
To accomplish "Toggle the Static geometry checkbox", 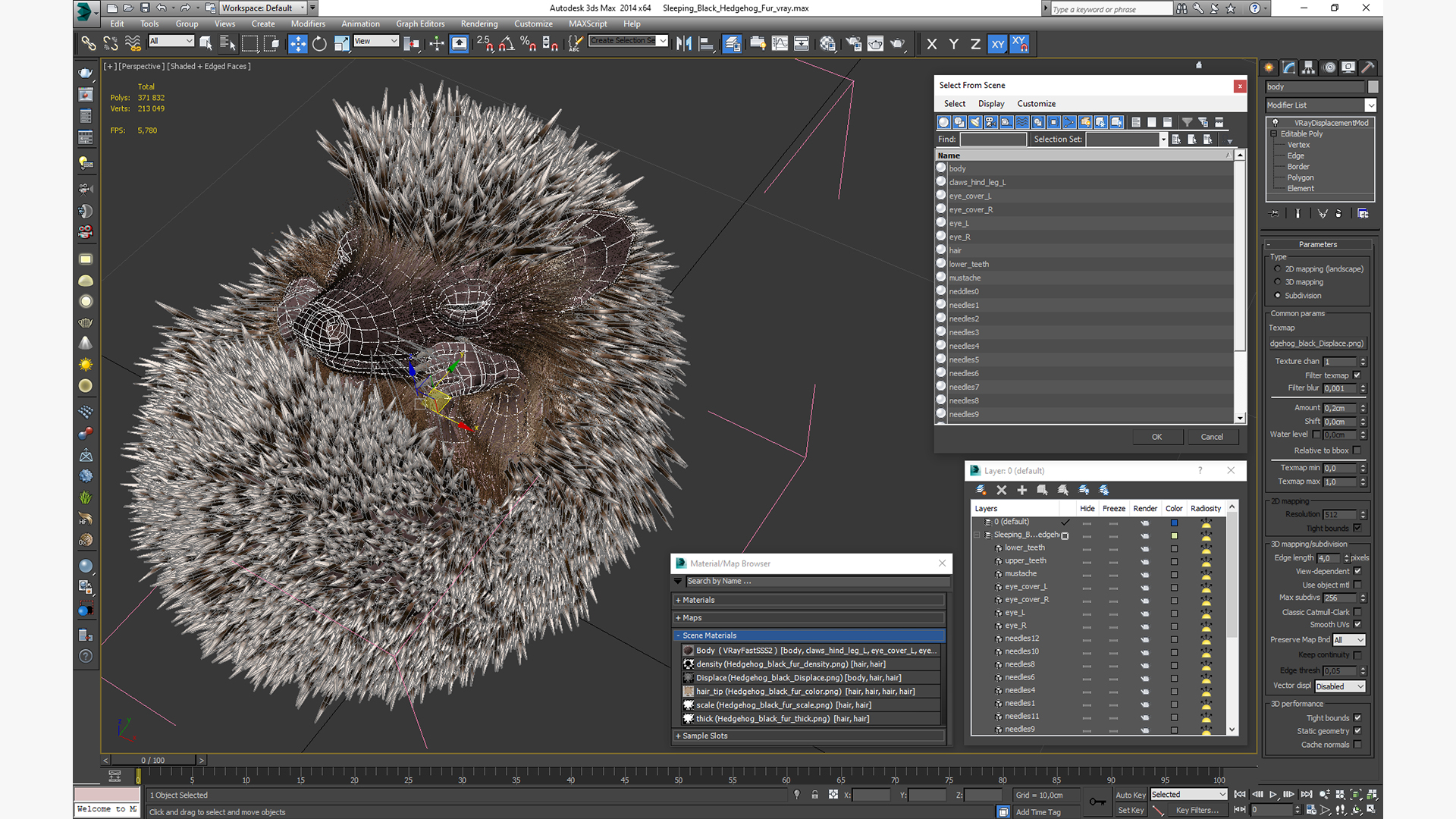I will 1357,731.
